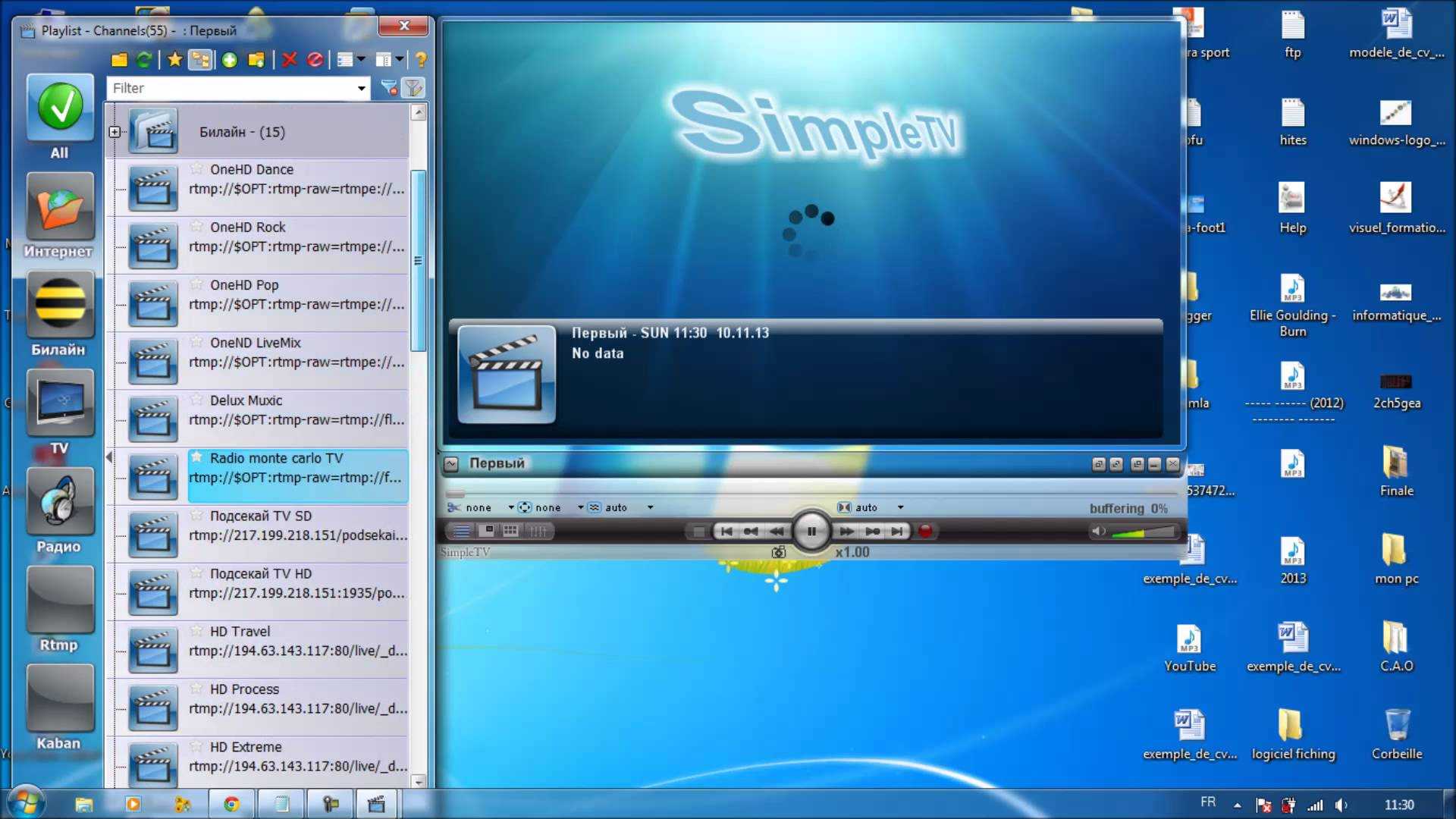Expand the Билайн - (15) group
Screen dimensions: 1456x819
coord(115,132)
